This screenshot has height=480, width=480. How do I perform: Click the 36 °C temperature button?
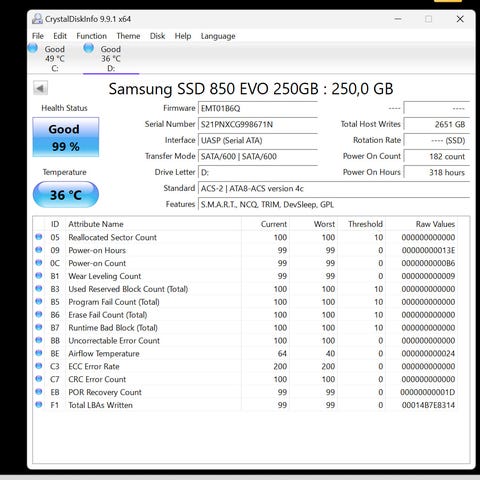pos(66,195)
